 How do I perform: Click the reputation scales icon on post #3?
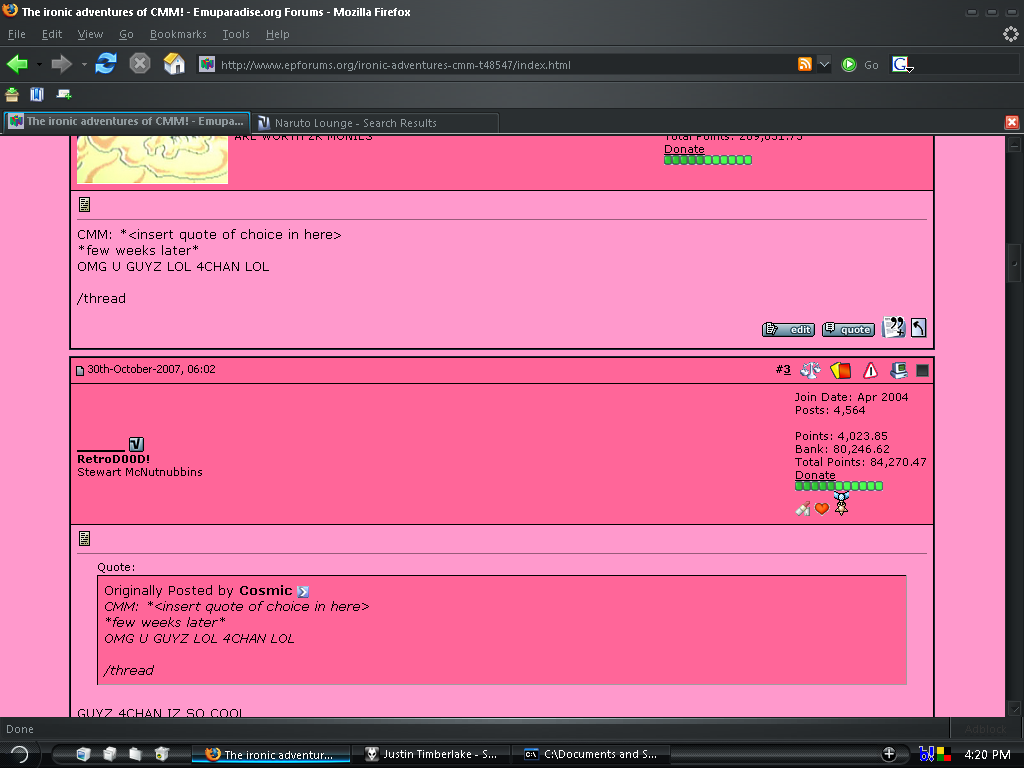(x=810, y=370)
